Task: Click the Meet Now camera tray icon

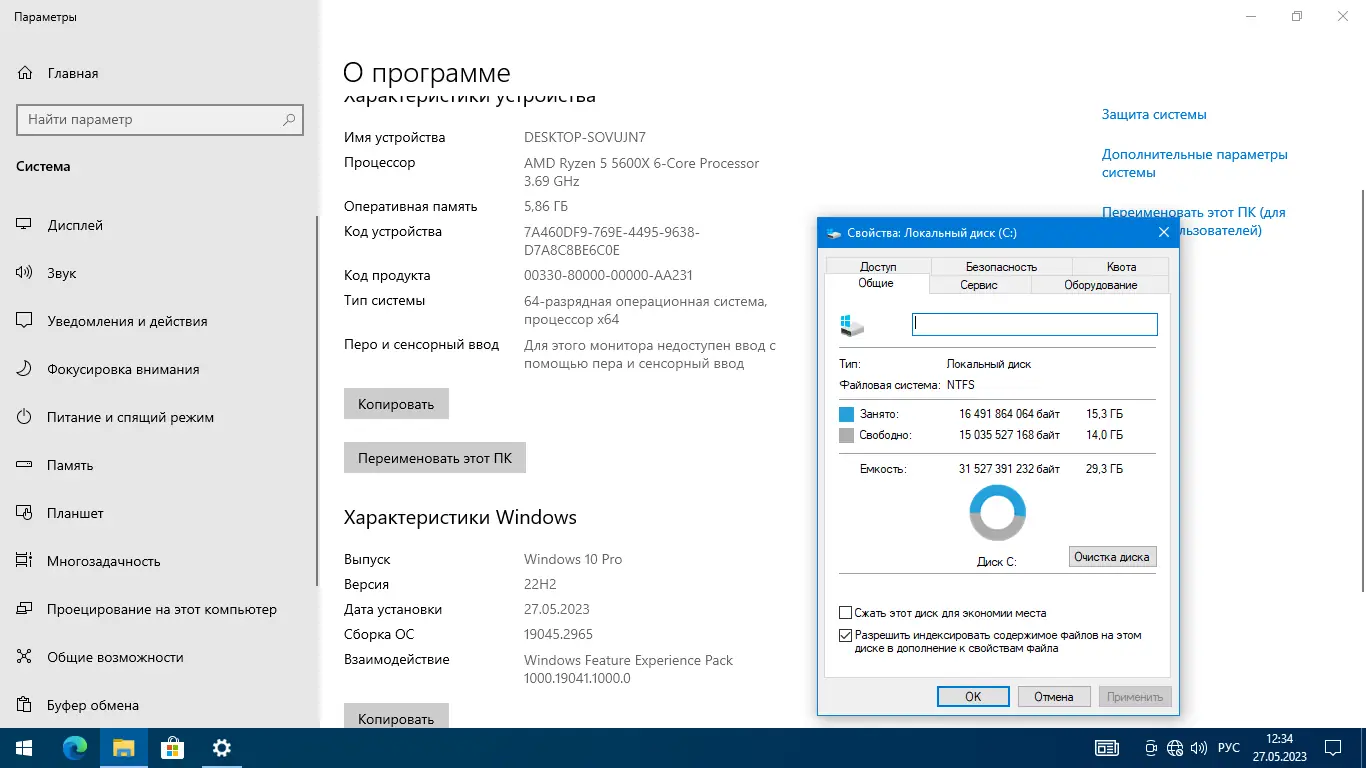Action: (1151, 748)
